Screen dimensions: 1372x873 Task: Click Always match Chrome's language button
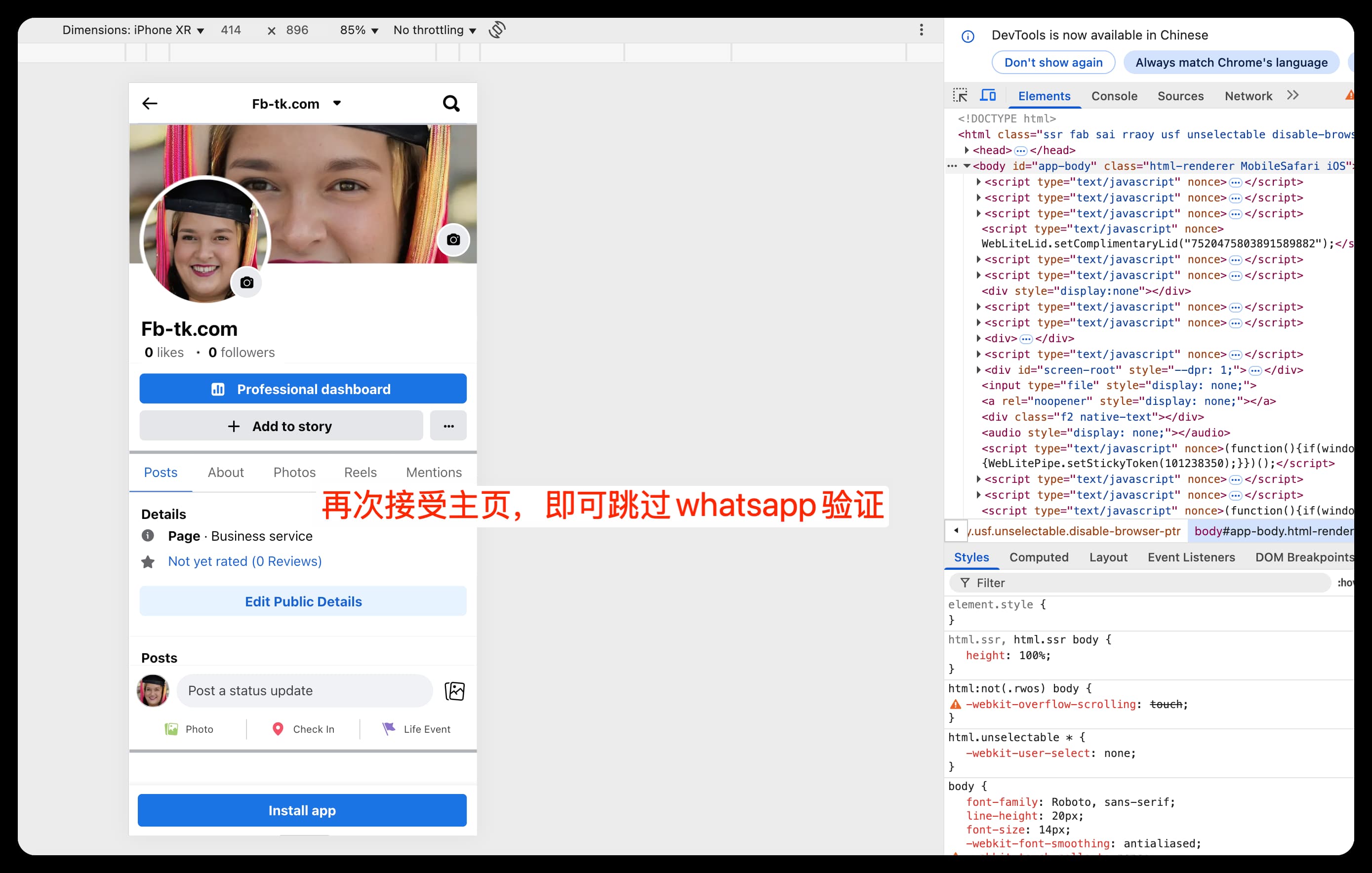coord(1231,63)
